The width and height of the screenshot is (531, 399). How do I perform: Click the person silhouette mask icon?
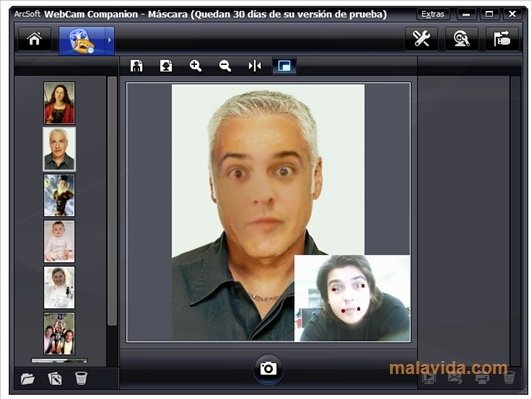136,66
